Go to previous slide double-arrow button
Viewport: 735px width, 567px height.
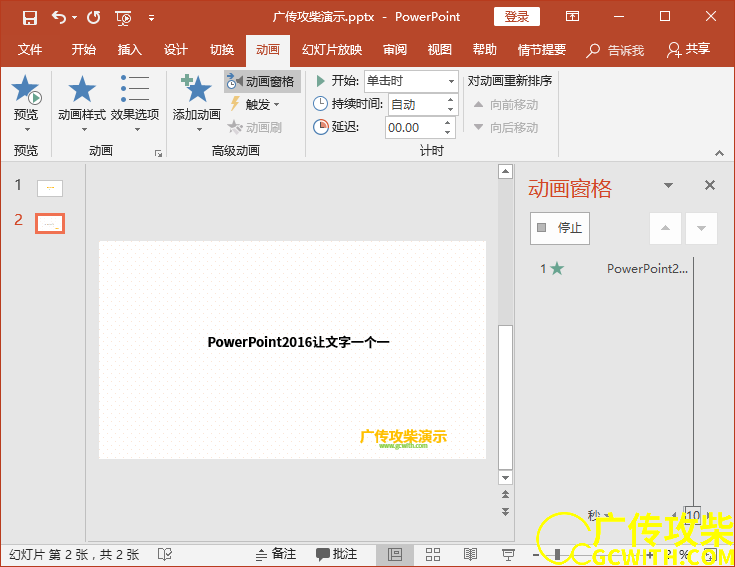(505, 494)
